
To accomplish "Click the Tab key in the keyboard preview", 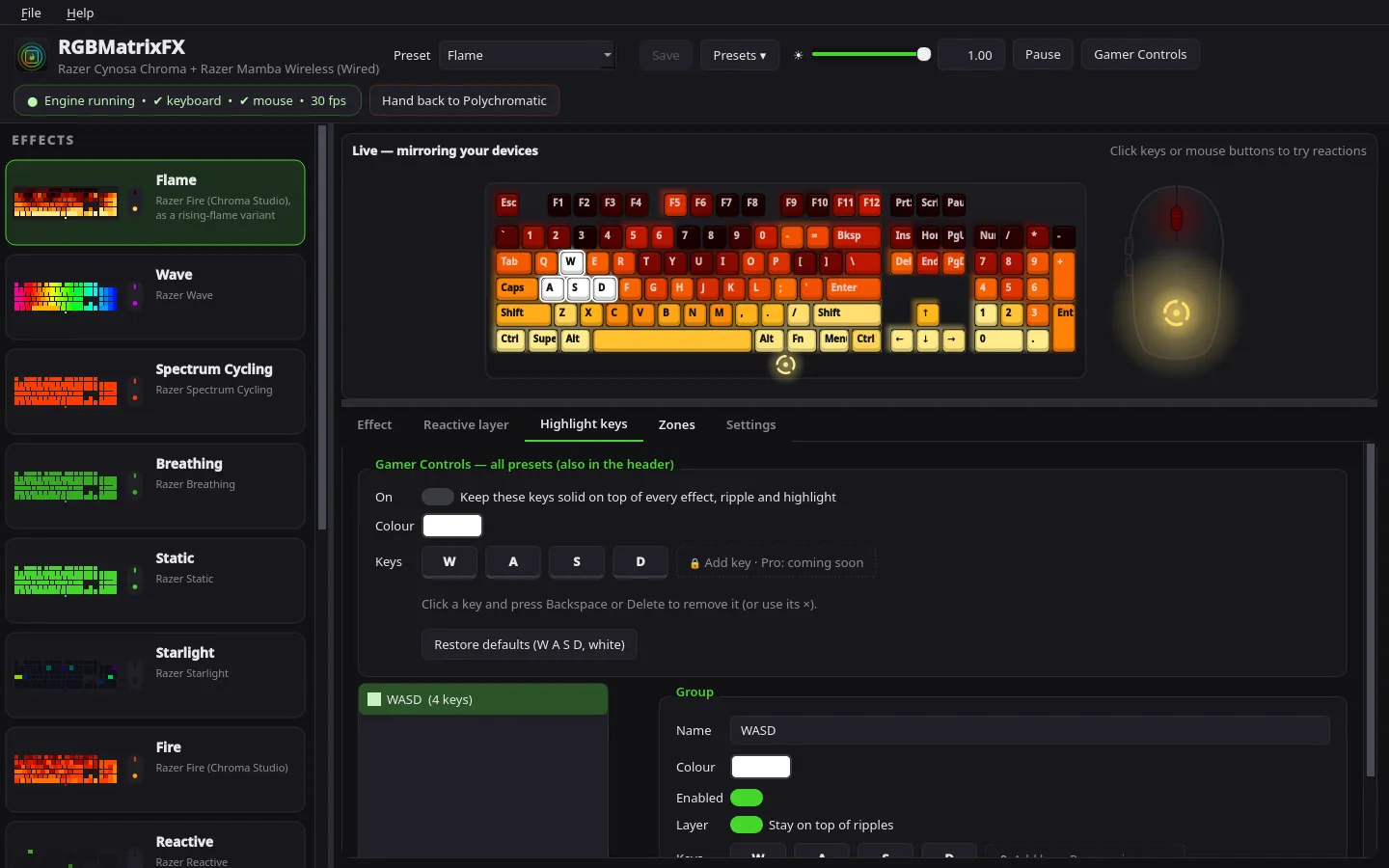I will coord(514,261).
